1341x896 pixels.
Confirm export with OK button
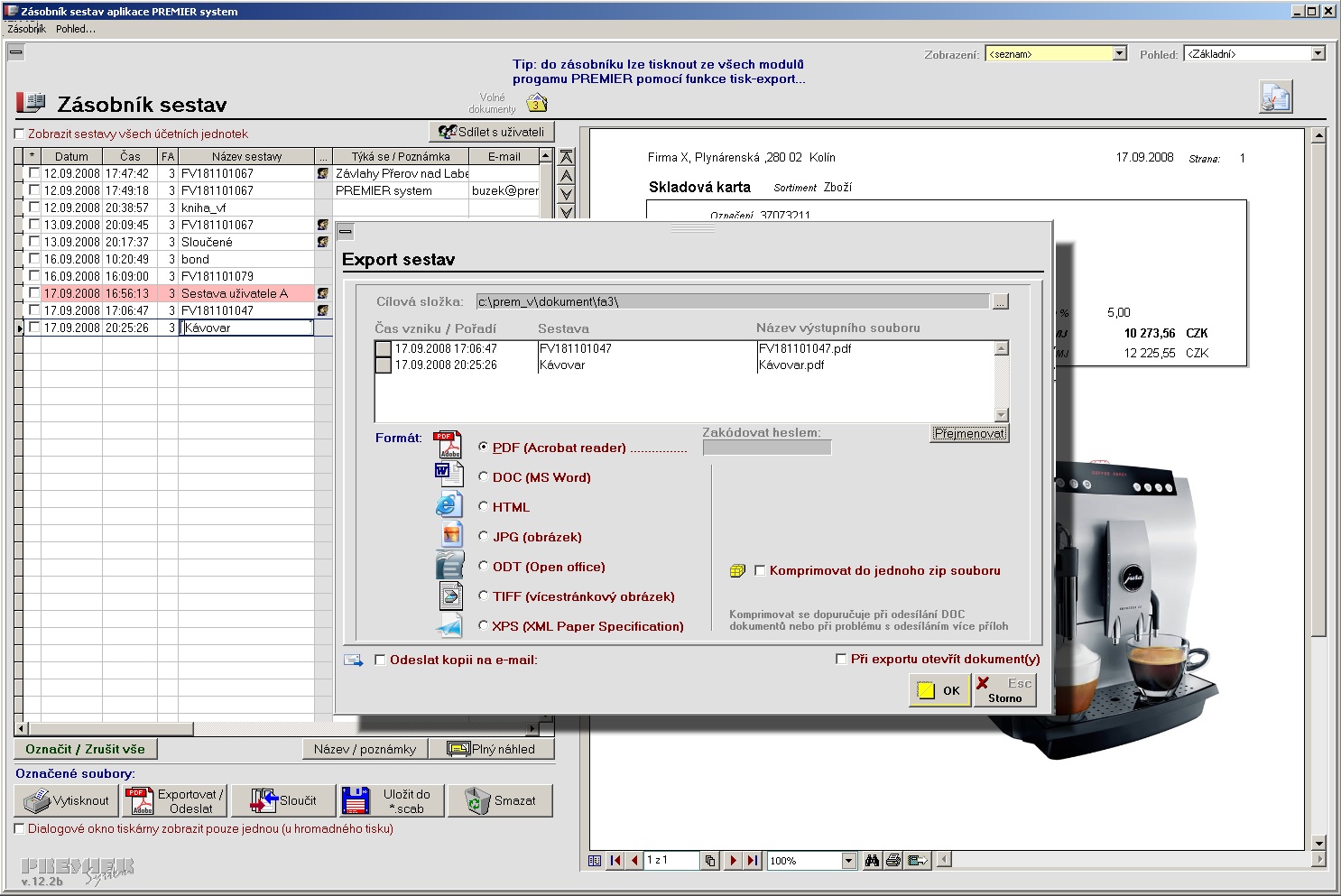tap(939, 690)
